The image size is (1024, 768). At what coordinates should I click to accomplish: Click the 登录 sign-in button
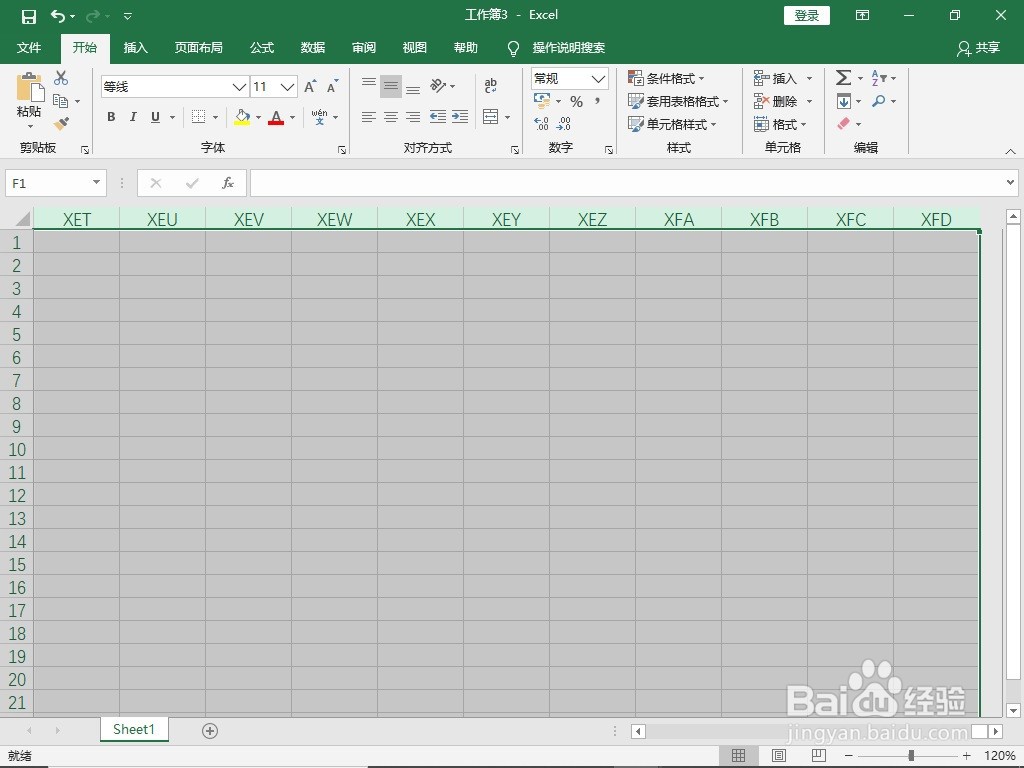(x=806, y=15)
